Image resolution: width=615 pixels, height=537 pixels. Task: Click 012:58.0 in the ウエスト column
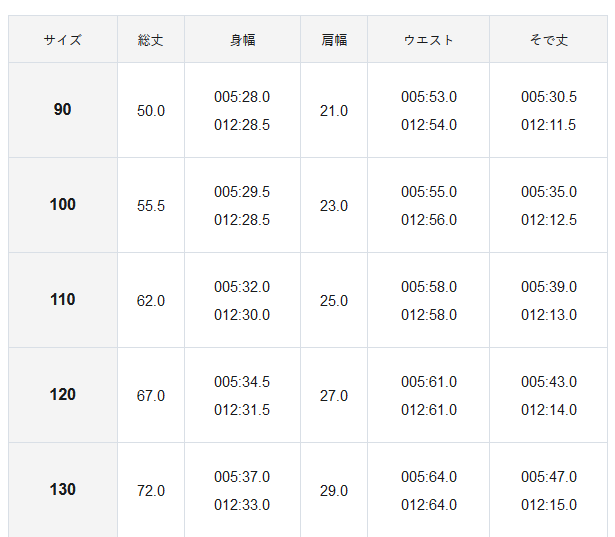click(x=429, y=315)
